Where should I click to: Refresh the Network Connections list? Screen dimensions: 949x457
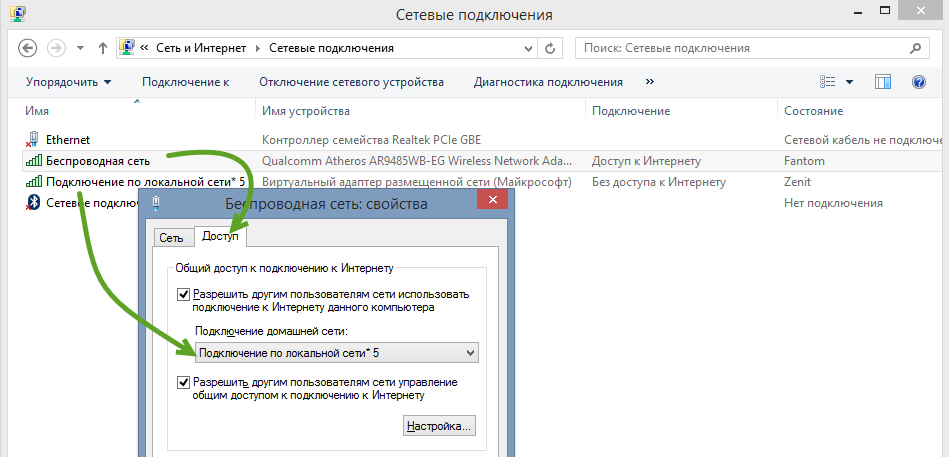pos(549,48)
